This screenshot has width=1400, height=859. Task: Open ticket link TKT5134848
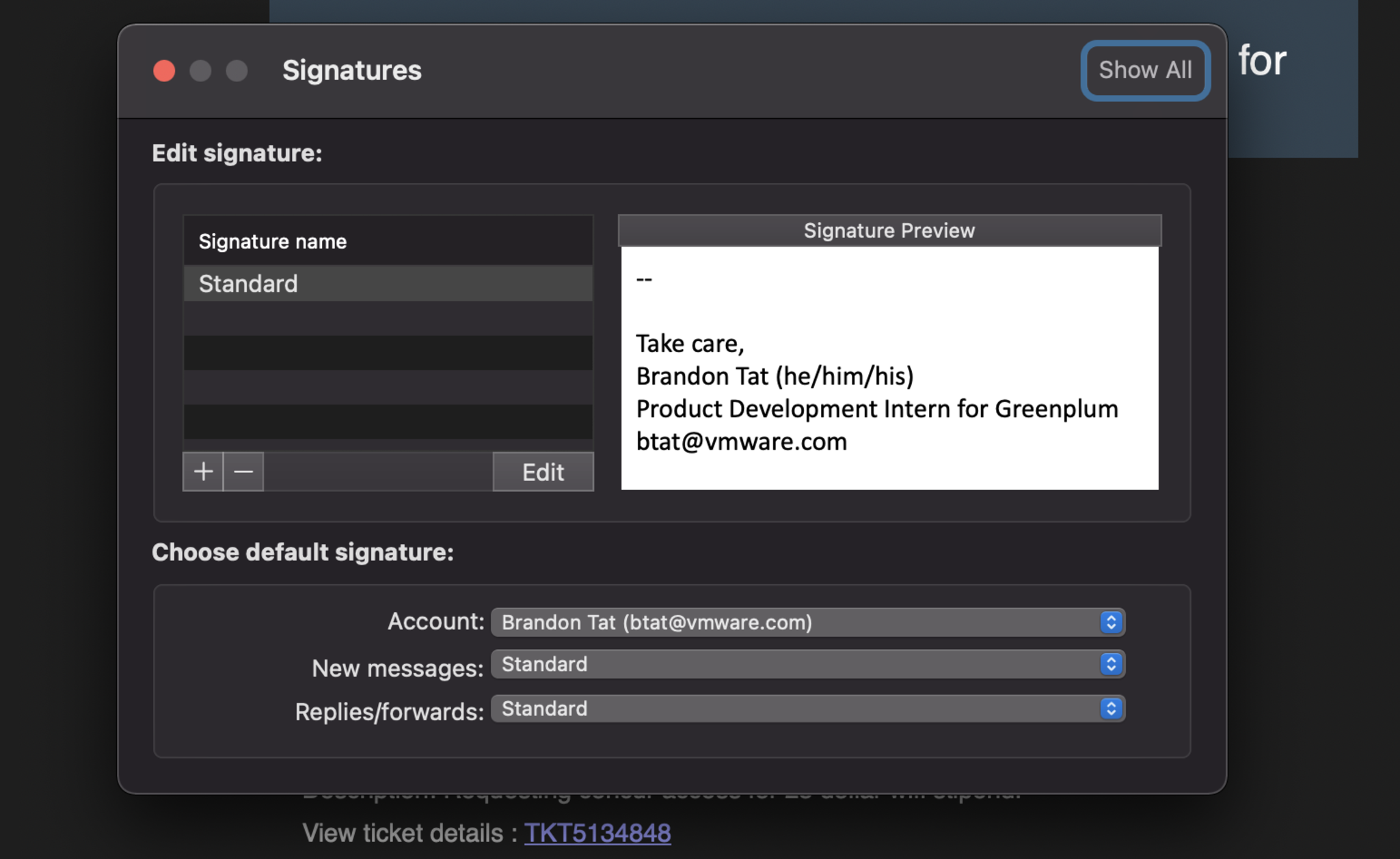click(597, 833)
